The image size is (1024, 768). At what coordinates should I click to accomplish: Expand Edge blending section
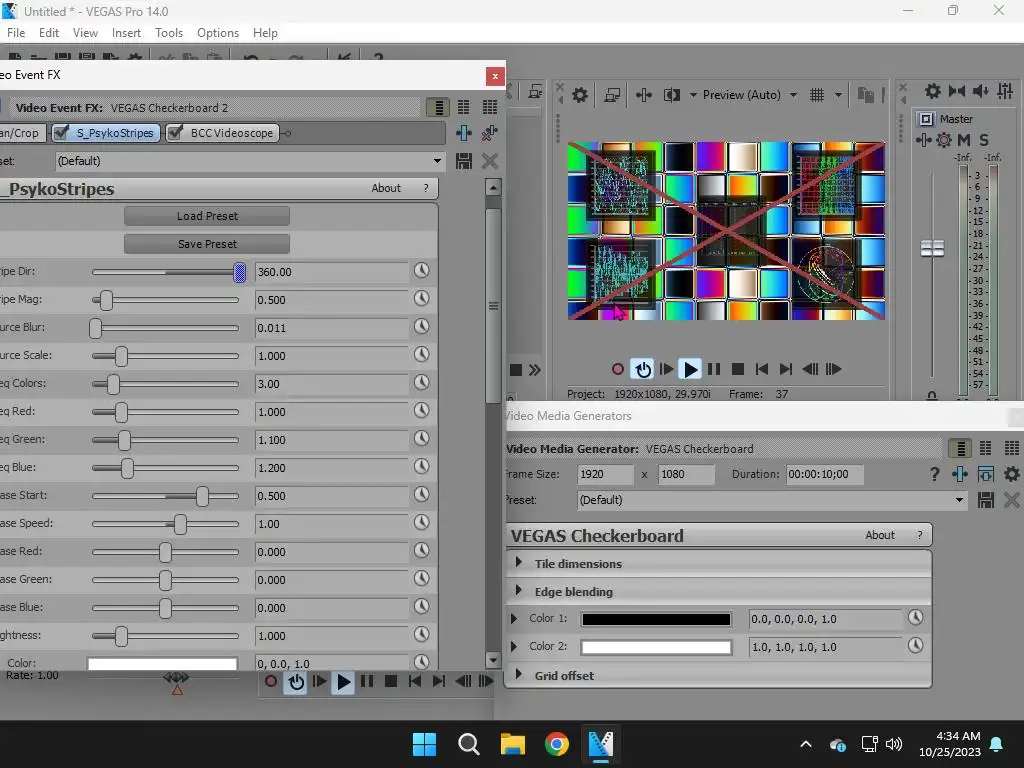[519, 590]
